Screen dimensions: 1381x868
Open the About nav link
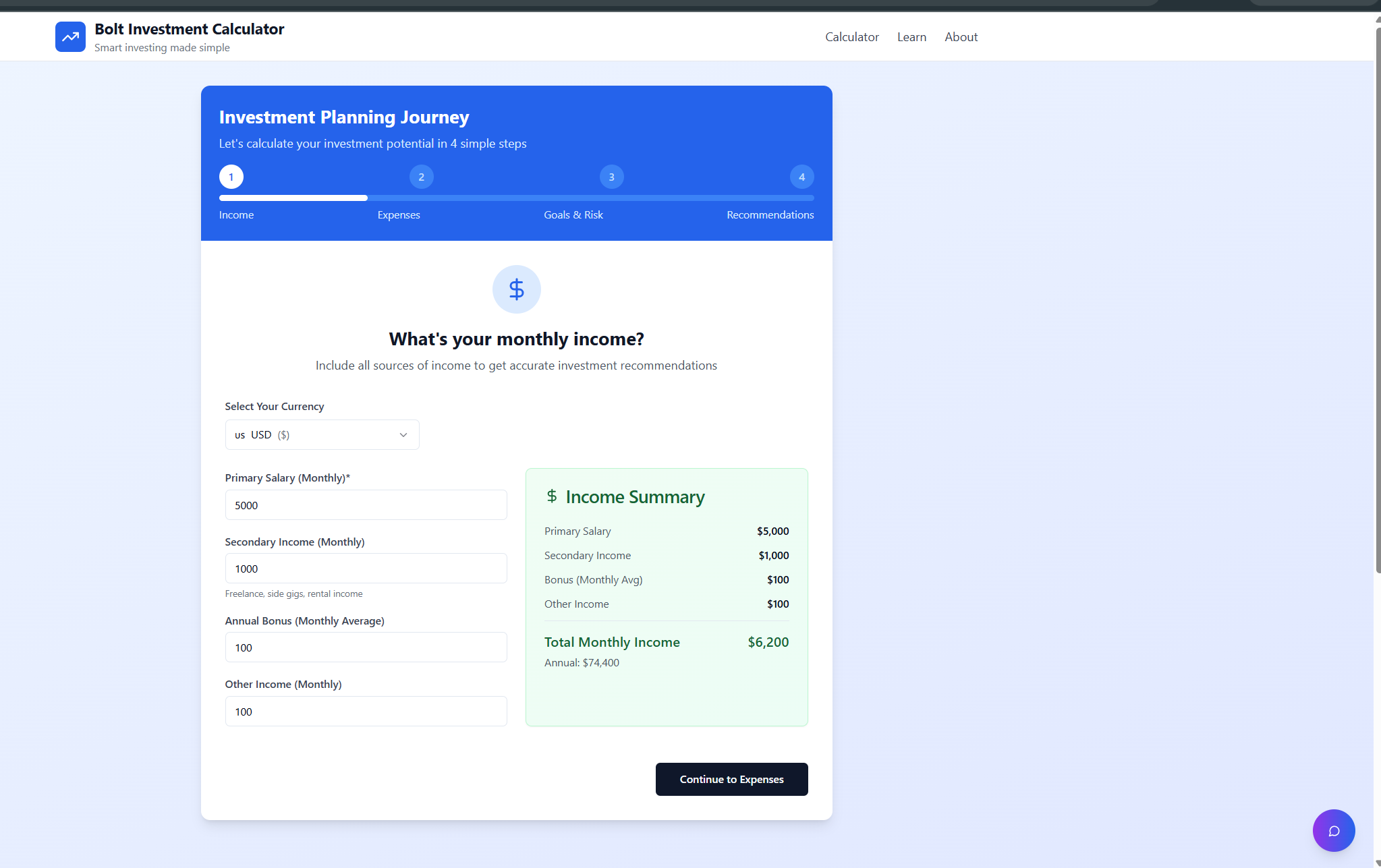(x=961, y=37)
